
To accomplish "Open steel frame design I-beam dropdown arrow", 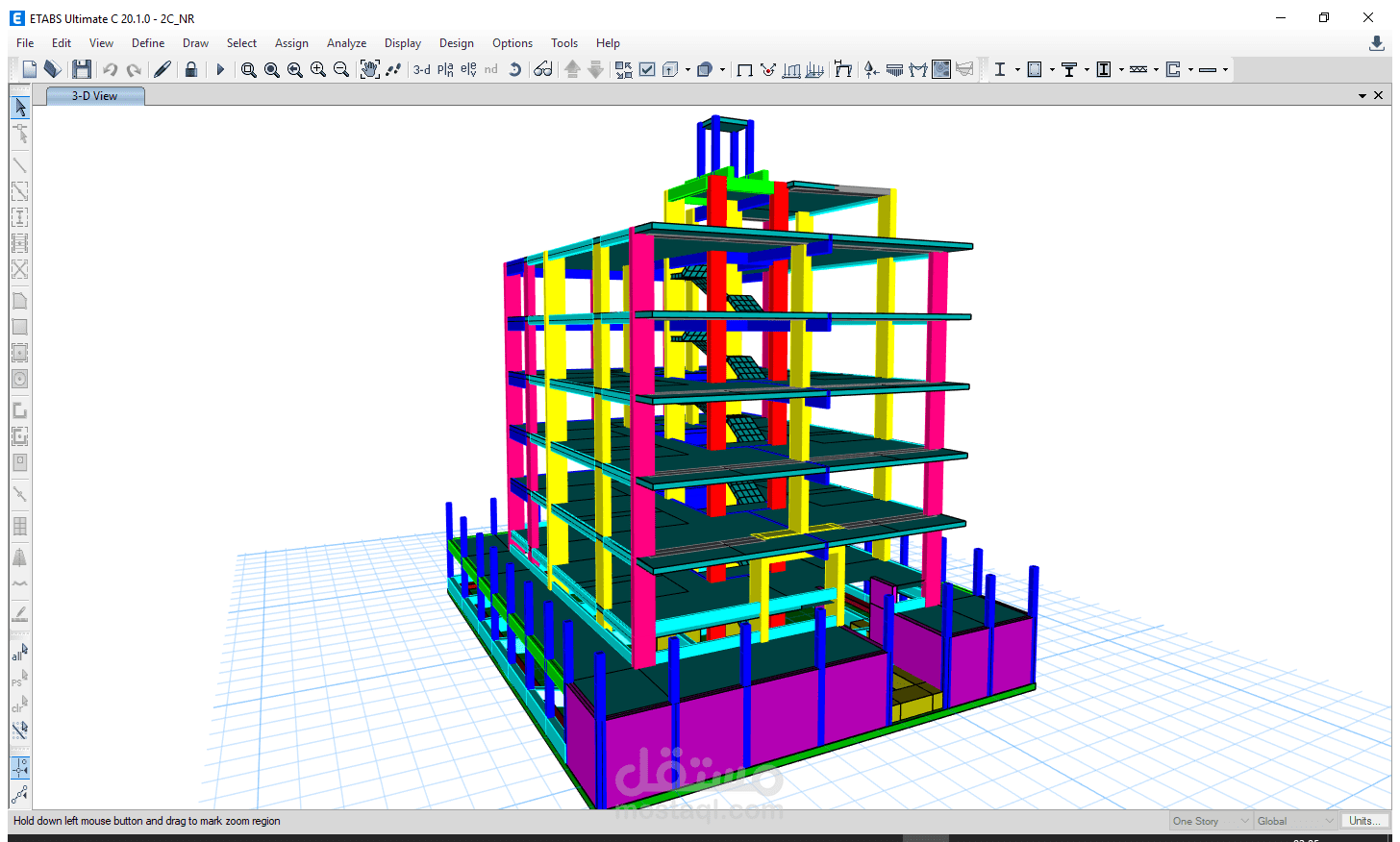I will coord(1017,69).
